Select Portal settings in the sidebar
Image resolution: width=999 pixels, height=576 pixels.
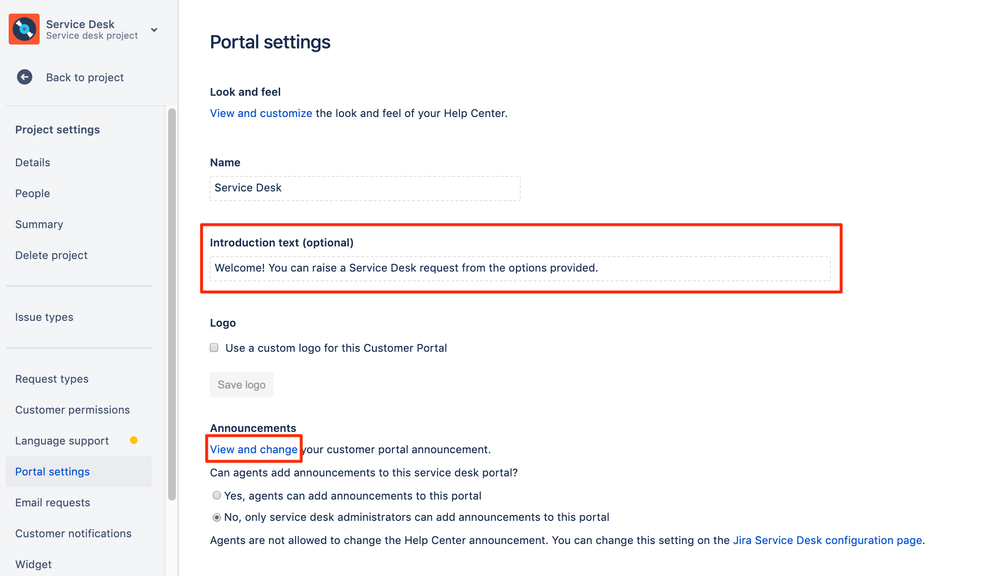(52, 471)
